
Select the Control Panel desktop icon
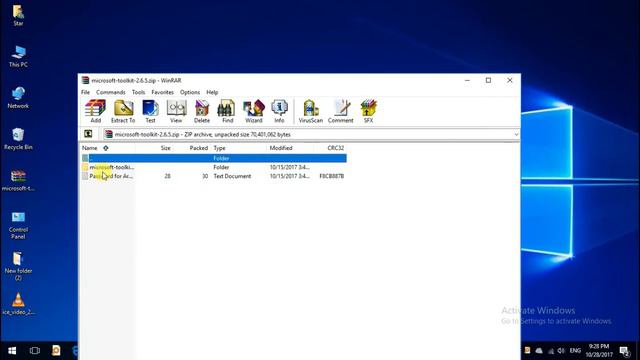[x=18, y=225]
